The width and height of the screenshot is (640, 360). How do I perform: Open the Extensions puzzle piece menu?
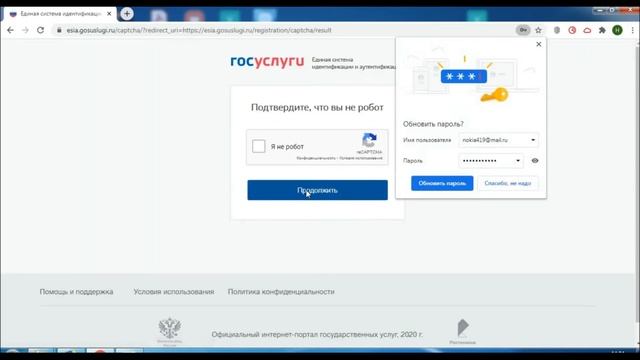(x=602, y=30)
